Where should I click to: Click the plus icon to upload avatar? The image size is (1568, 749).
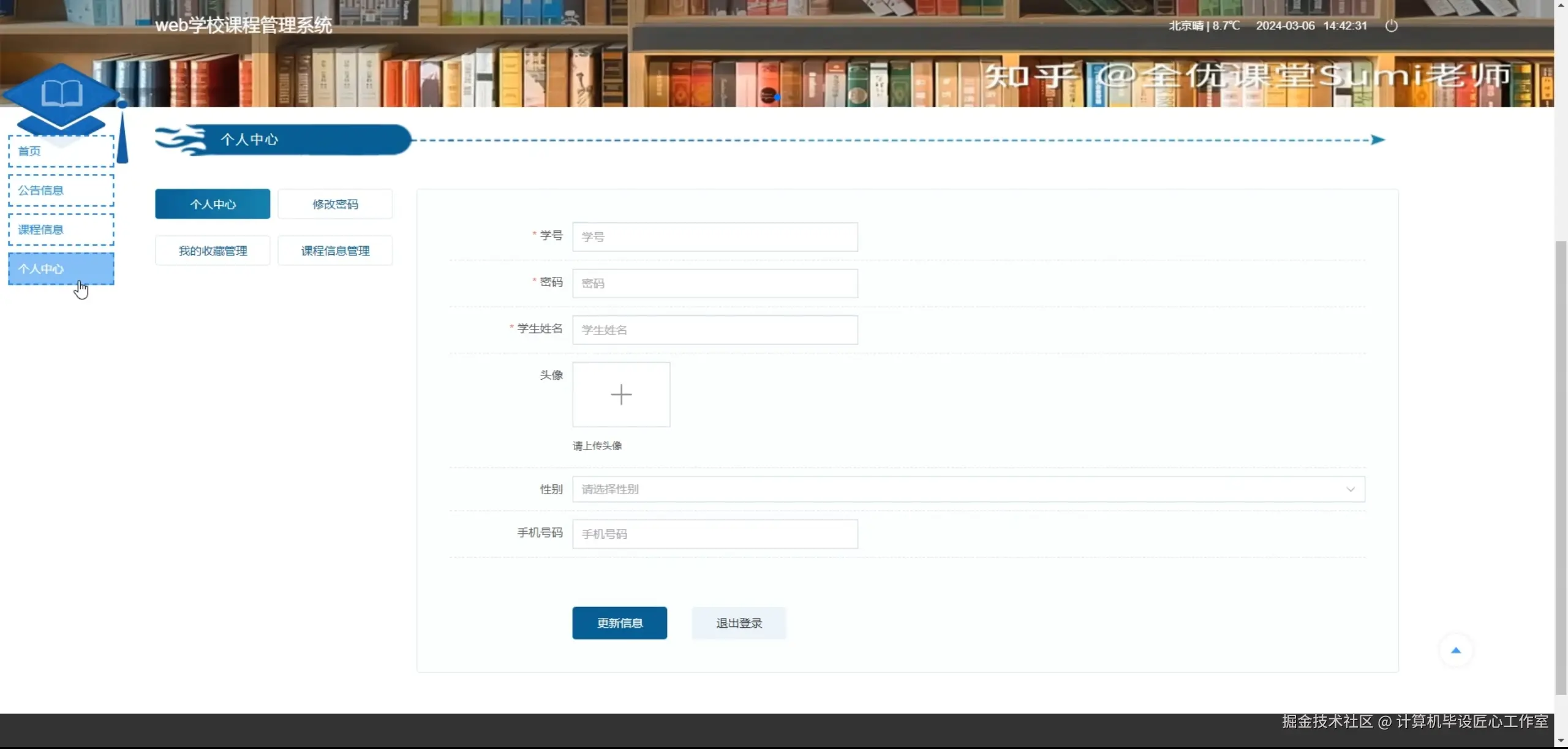(620, 394)
